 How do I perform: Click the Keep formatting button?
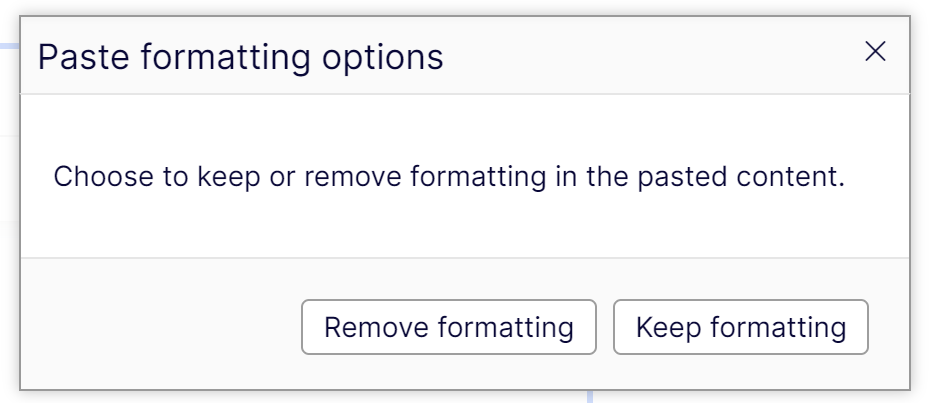(x=740, y=327)
